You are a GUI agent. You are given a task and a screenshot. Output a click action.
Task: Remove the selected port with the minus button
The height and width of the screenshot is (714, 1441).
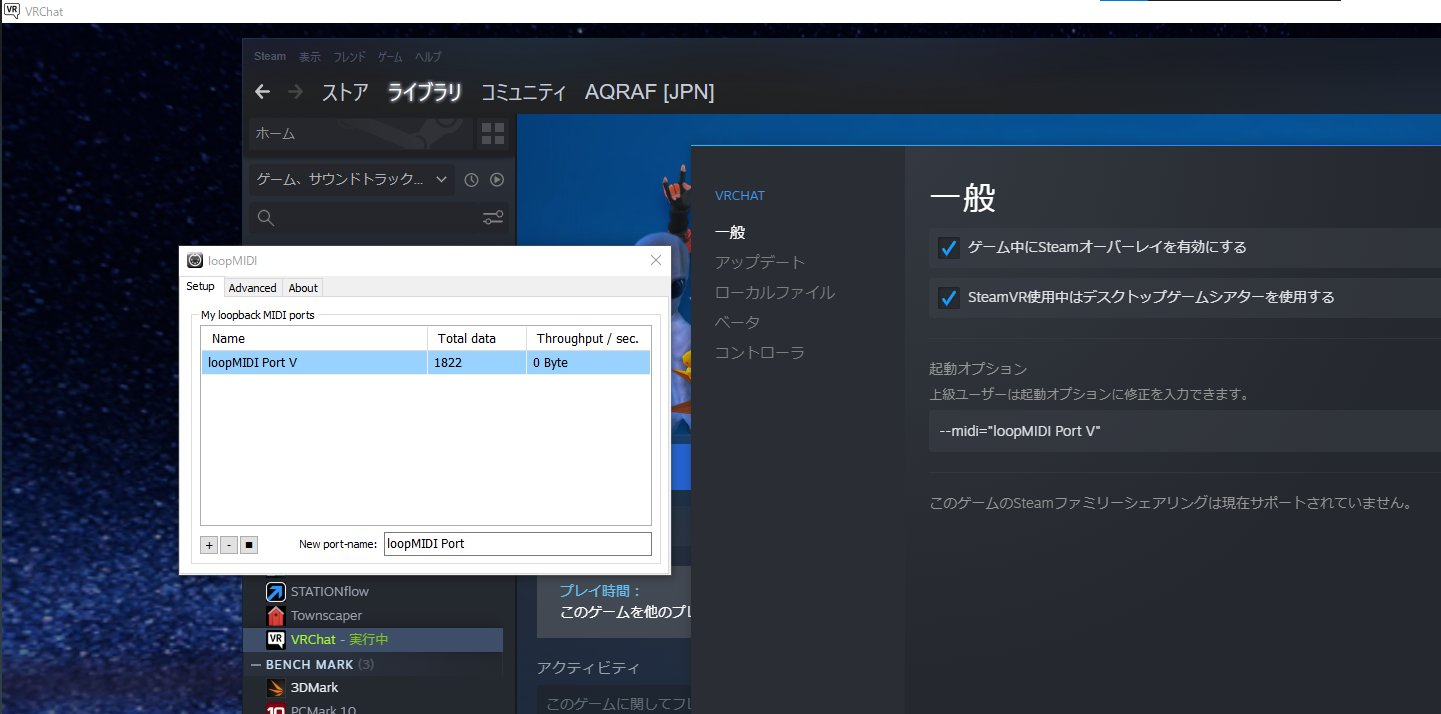click(229, 545)
